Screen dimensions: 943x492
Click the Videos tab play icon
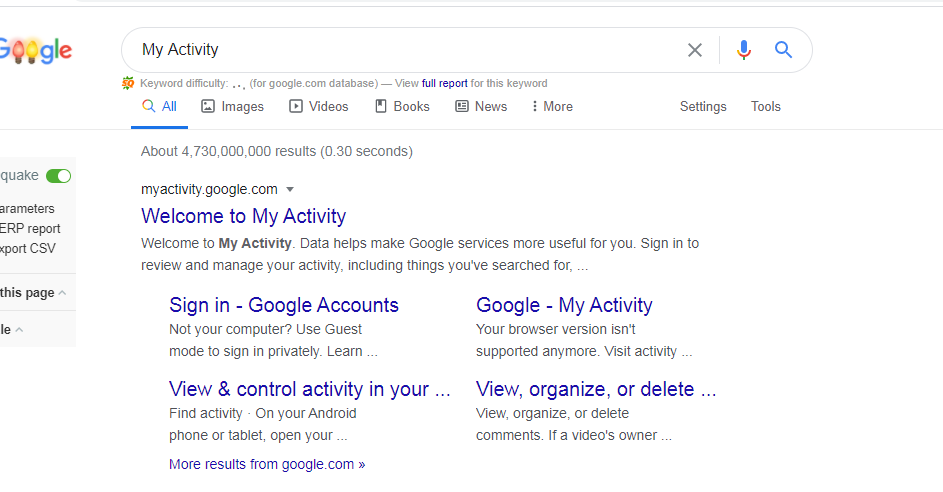pos(296,106)
